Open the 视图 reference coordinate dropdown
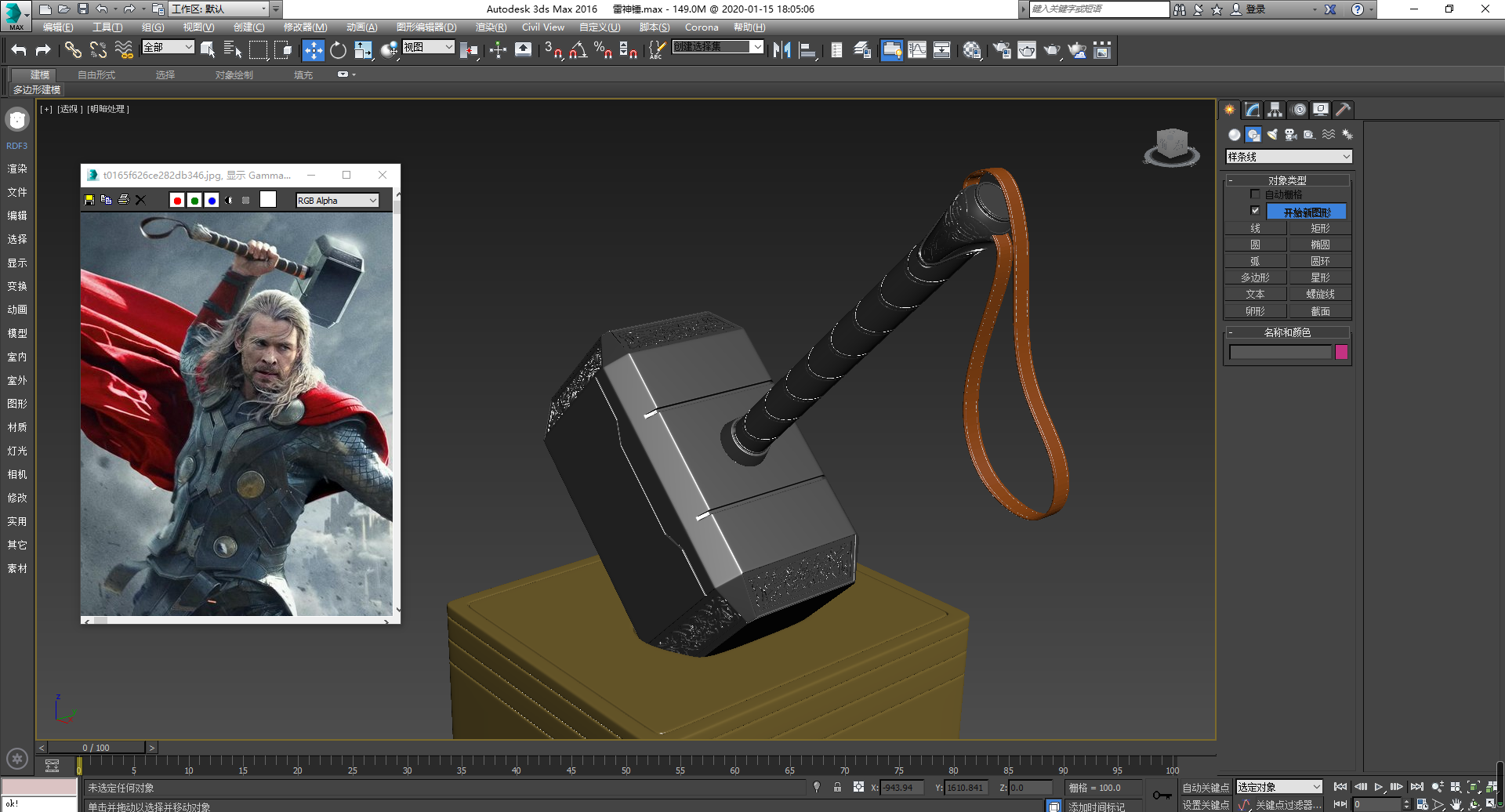Screen dimensions: 1505x812 [428, 47]
